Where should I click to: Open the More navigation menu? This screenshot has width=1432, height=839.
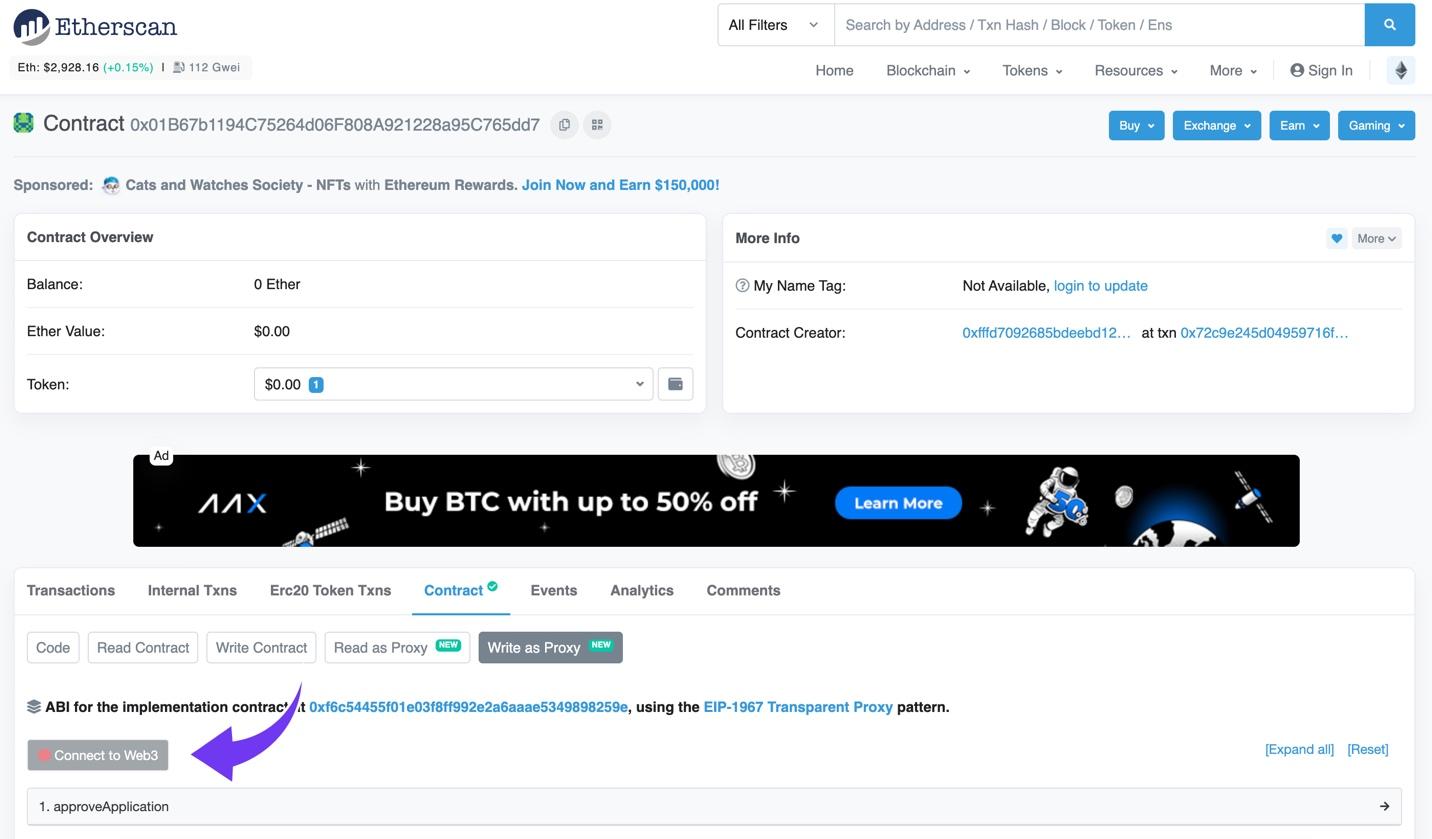[x=1233, y=70]
